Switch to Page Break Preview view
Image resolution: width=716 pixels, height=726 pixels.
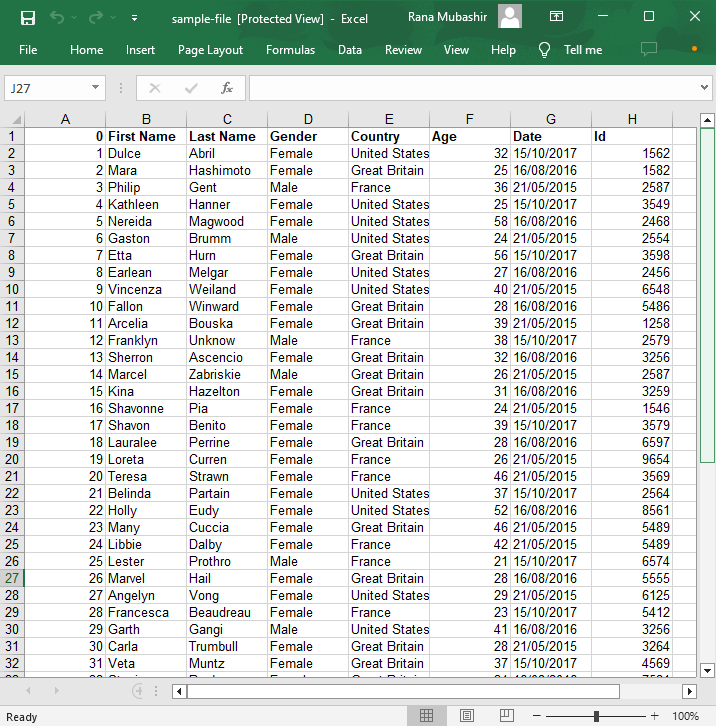[x=505, y=716]
